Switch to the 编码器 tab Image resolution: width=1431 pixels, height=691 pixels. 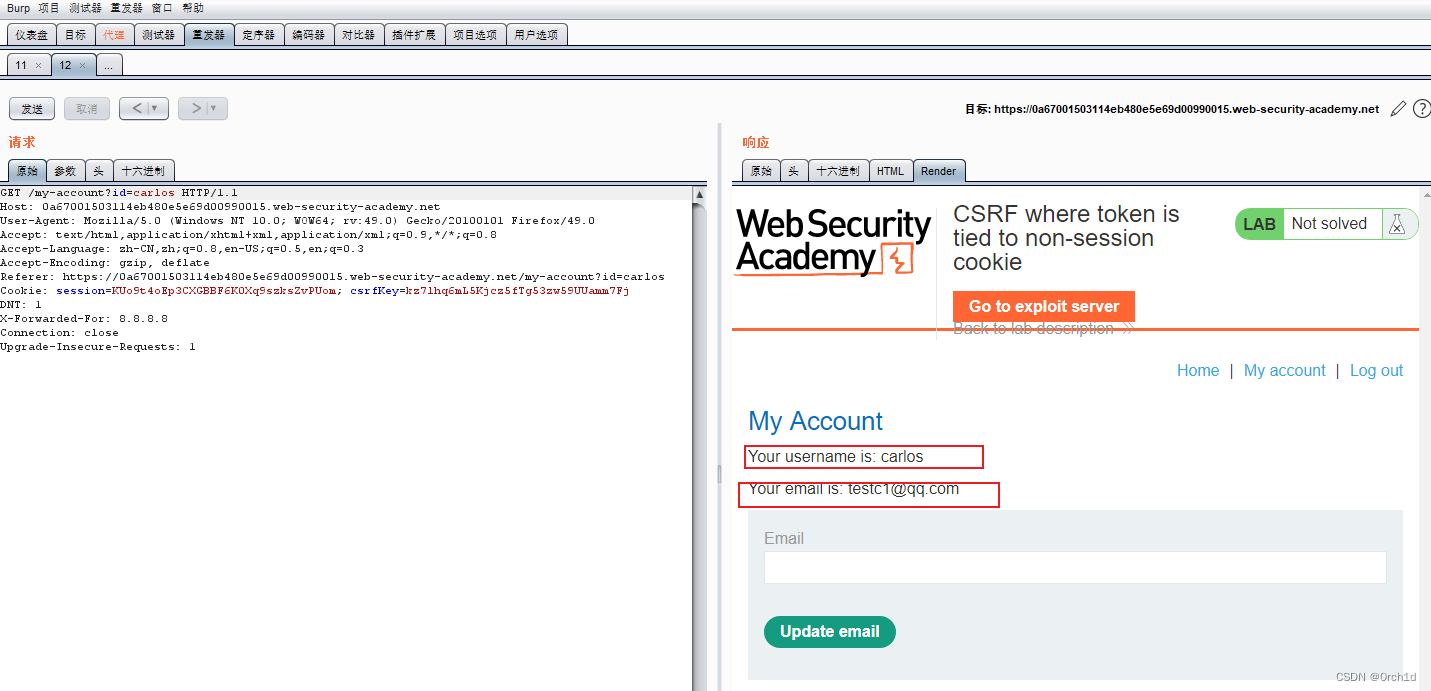coord(309,35)
